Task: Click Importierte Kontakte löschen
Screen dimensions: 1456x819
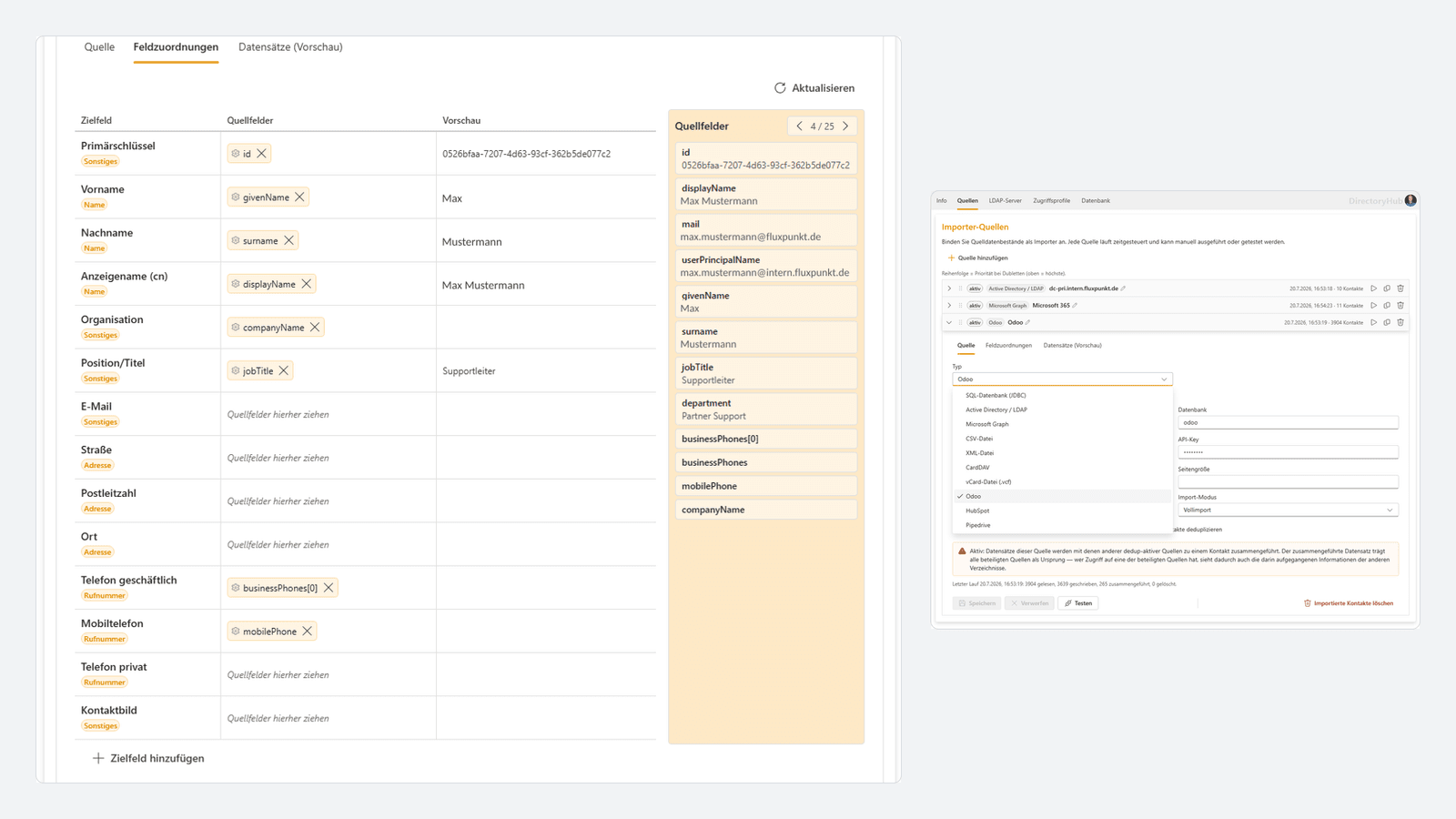Action: click(1349, 603)
